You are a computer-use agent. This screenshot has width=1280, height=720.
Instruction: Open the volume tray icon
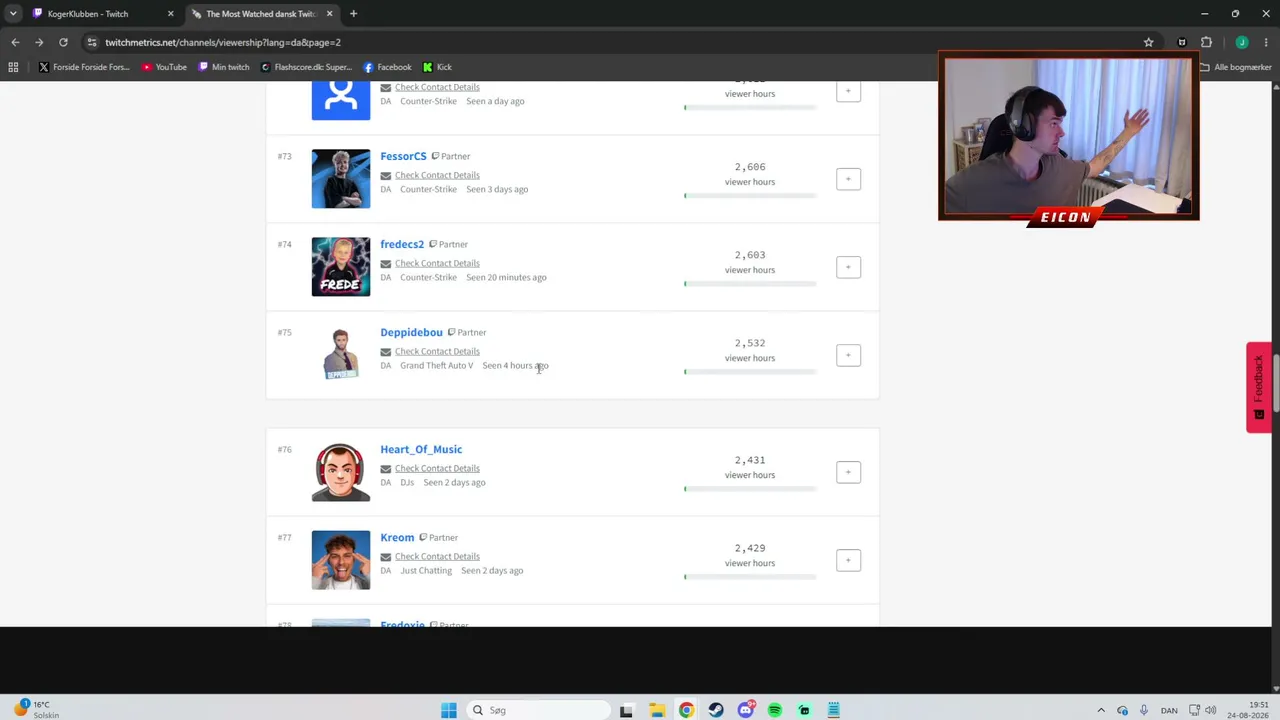point(1211,710)
